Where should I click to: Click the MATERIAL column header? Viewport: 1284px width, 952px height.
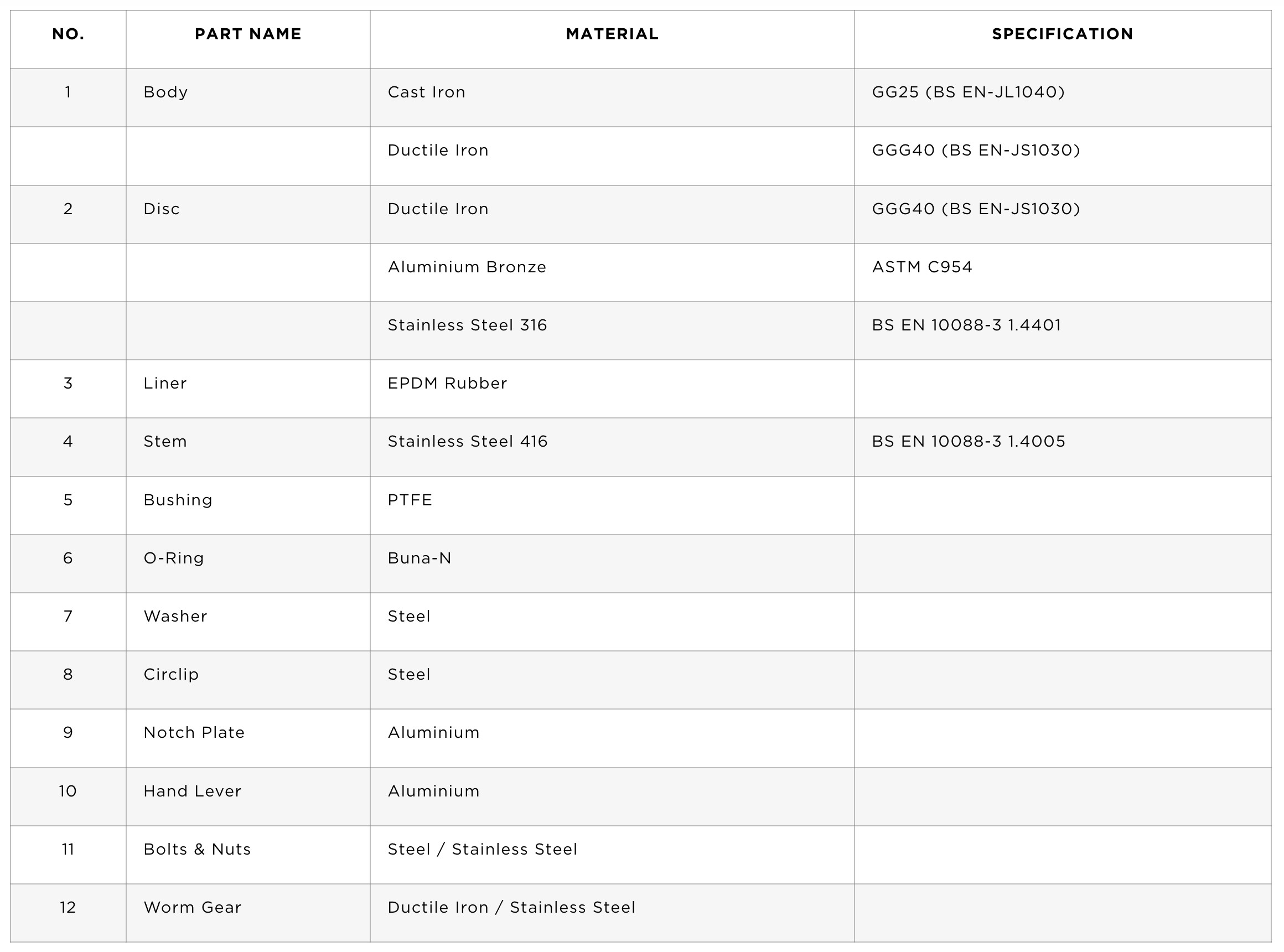(x=612, y=39)
